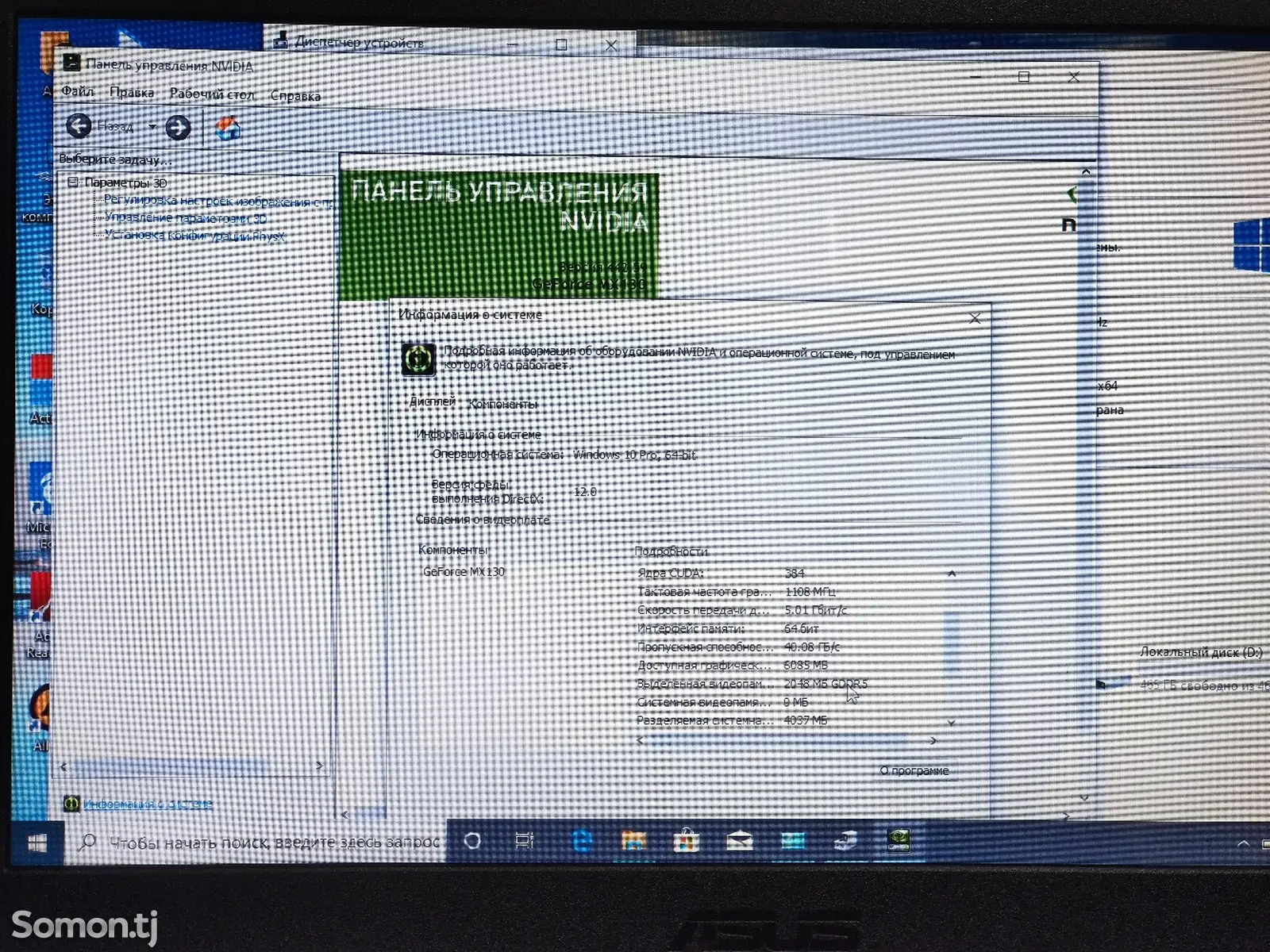Click DirectX version 12.0 value
Image resolution: width=1270 pixels, height=952 pixels.
[x=585, y=492]
